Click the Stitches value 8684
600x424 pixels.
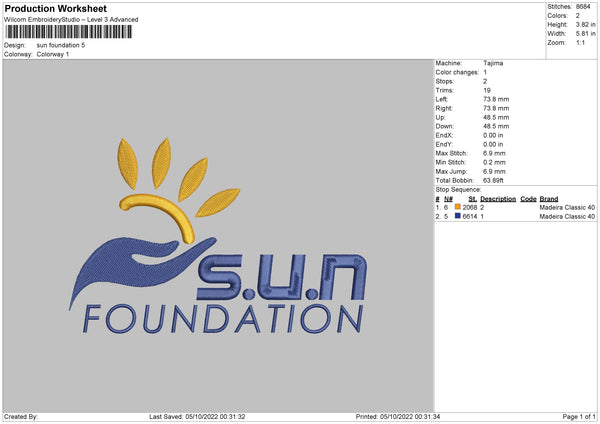583,7
